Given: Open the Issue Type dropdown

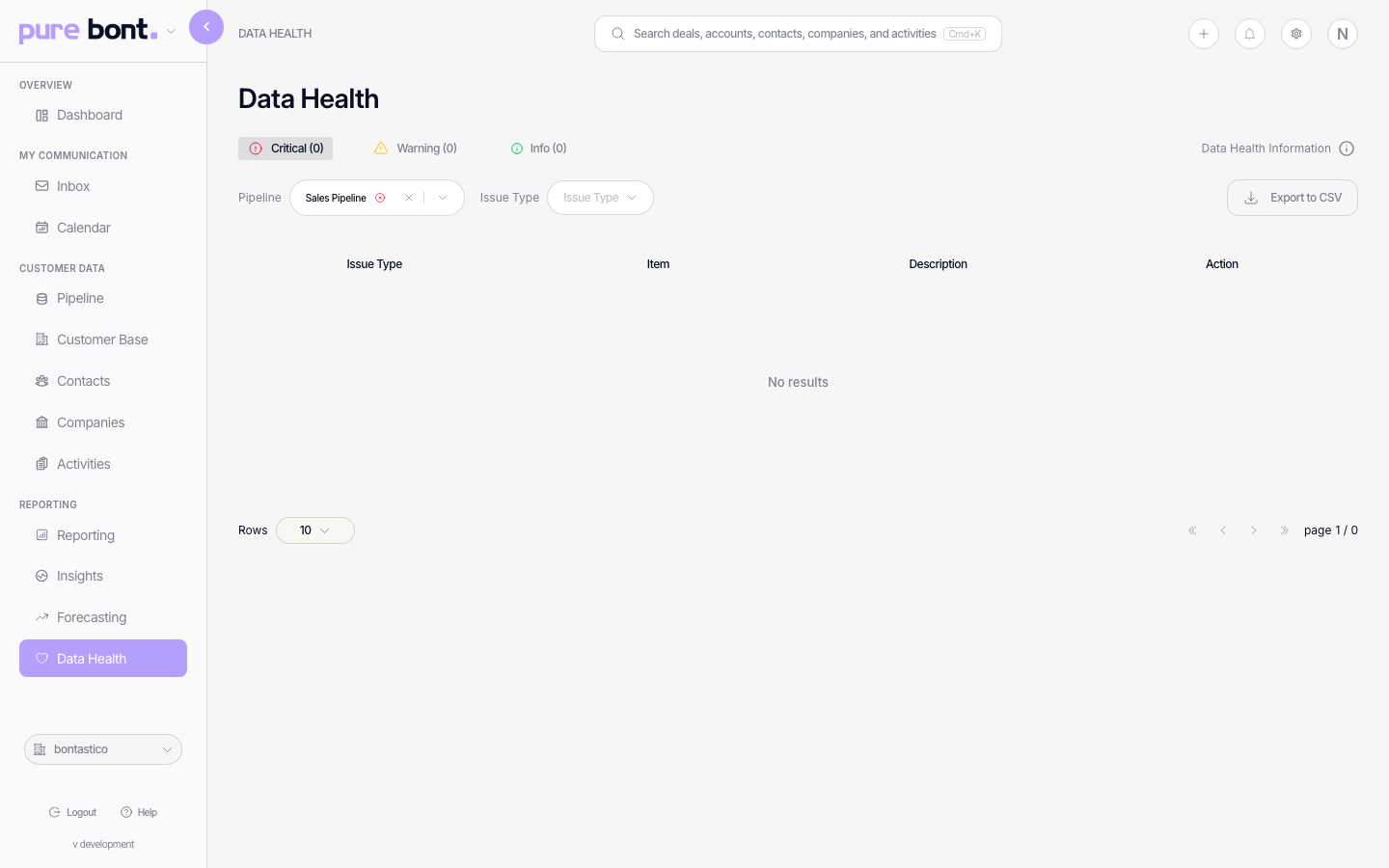Looking at the screenshot, I should pos(600,198).
